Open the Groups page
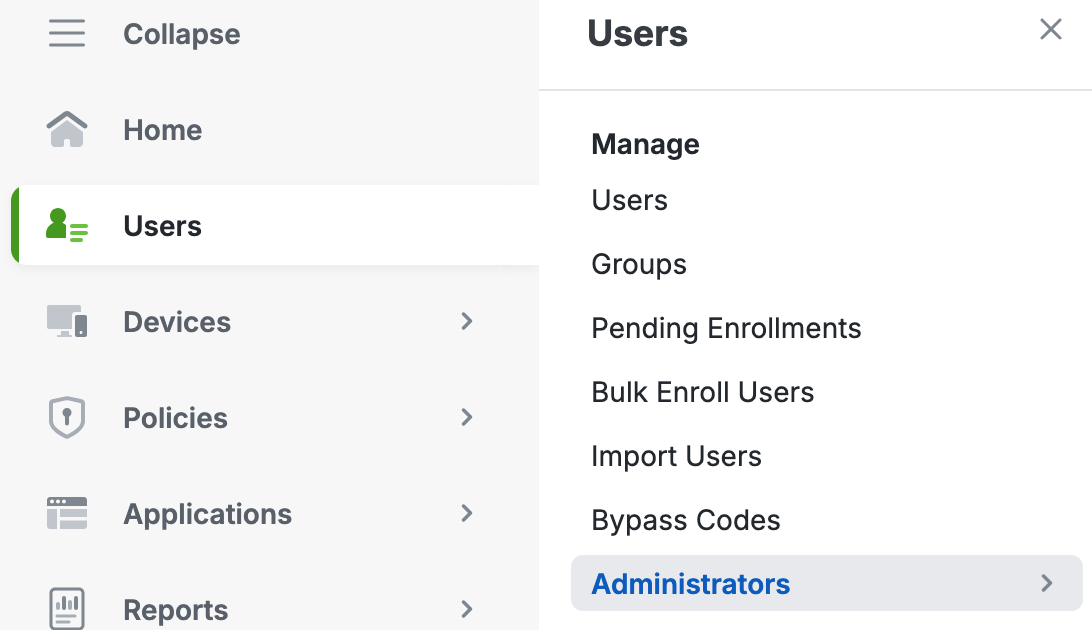Viewport: 1092px width, 630px height. (639, 265)
